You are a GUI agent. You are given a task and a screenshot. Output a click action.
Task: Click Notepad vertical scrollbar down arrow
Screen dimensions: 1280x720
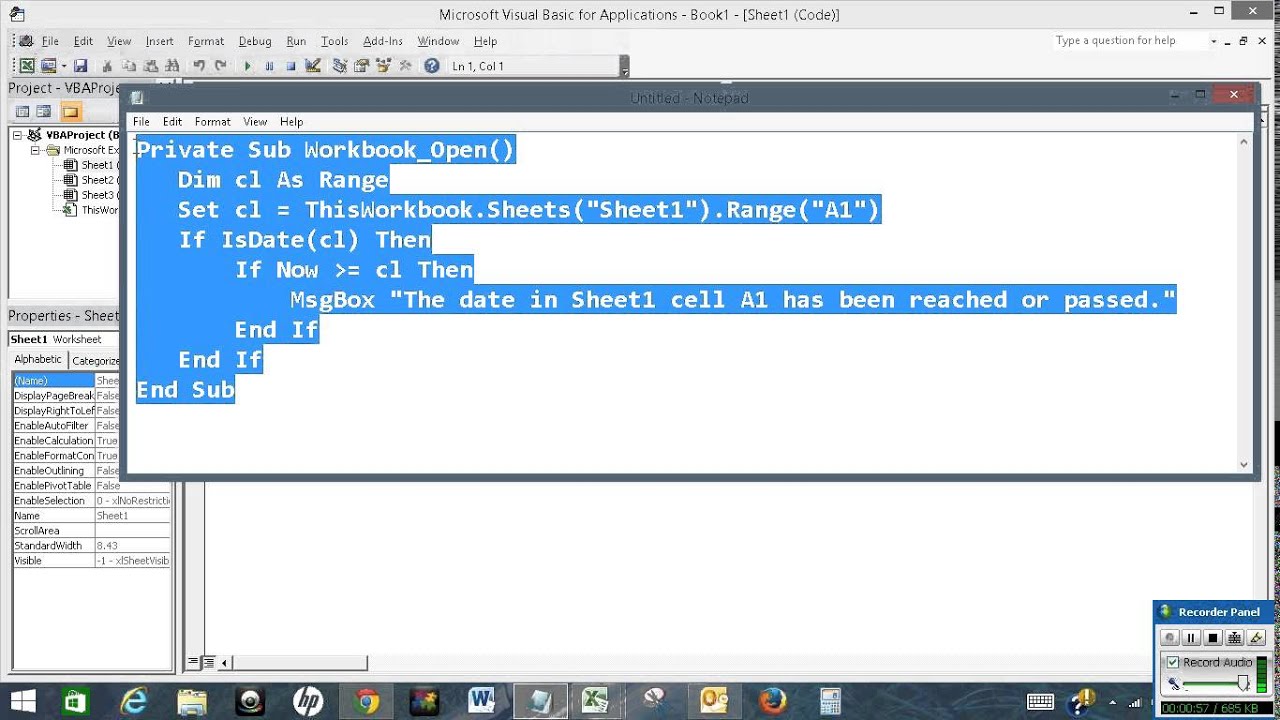[x=1244, y=464]
